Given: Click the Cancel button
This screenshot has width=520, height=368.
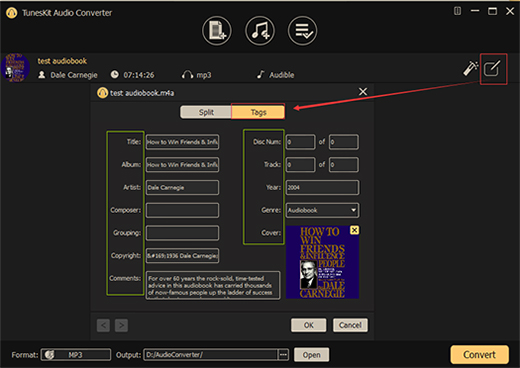Looking at the screenshot, I should pyautogui.click(x=350, y=325).
